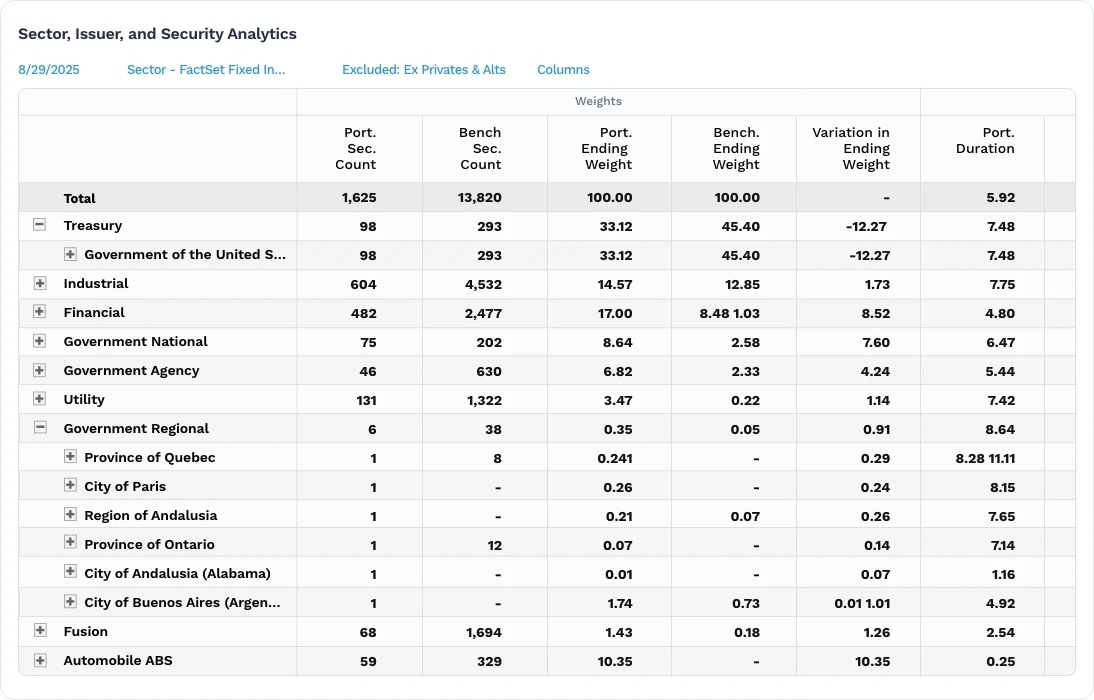Expand the Financial sector row
Image resolution: width=1094 pixels, height=700 pixels.
(x=40, y=312)
